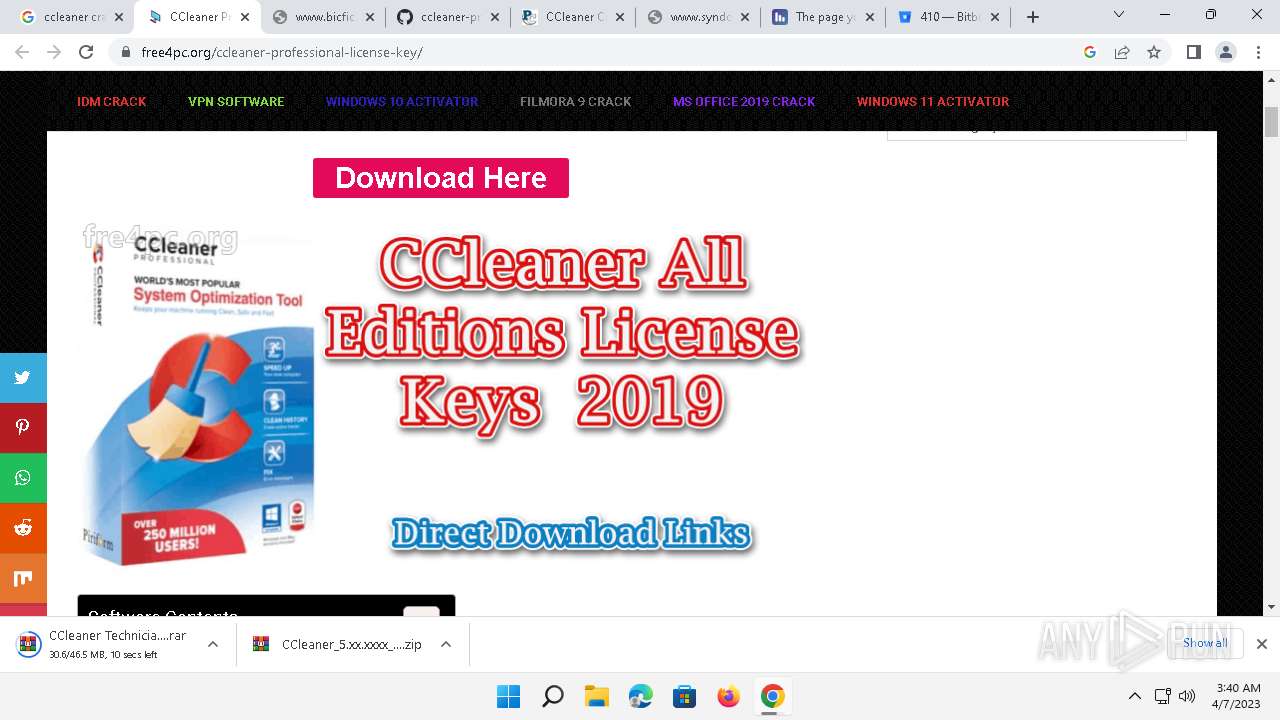Open CCleaner Technician rar download item
Viewport: 1280px width, 720px height.
point(105,644)
